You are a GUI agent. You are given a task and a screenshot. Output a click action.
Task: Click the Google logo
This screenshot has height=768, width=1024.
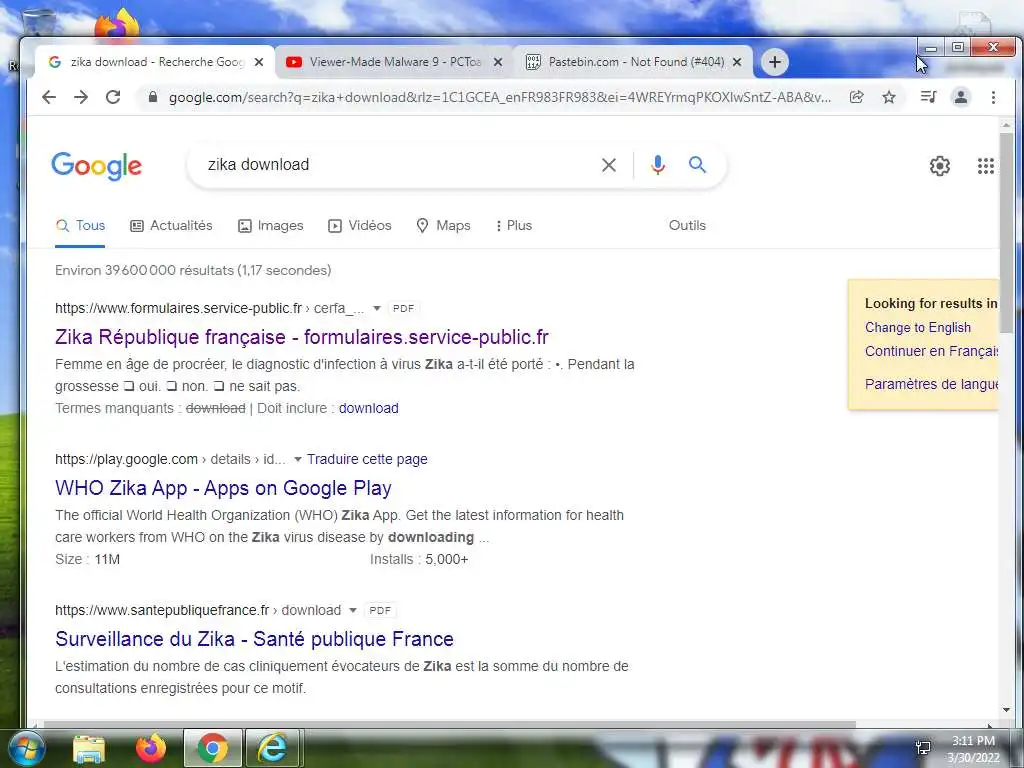point(97,166)
